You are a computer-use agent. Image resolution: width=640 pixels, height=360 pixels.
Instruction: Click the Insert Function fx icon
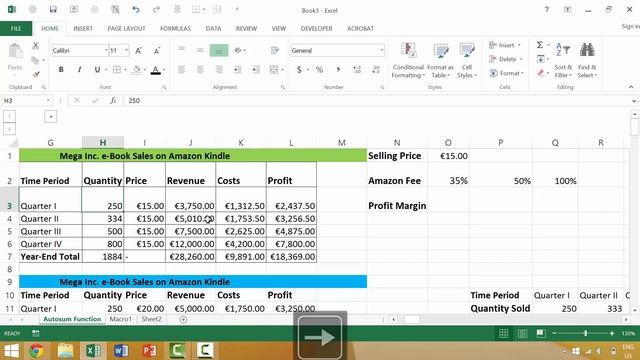113,100
